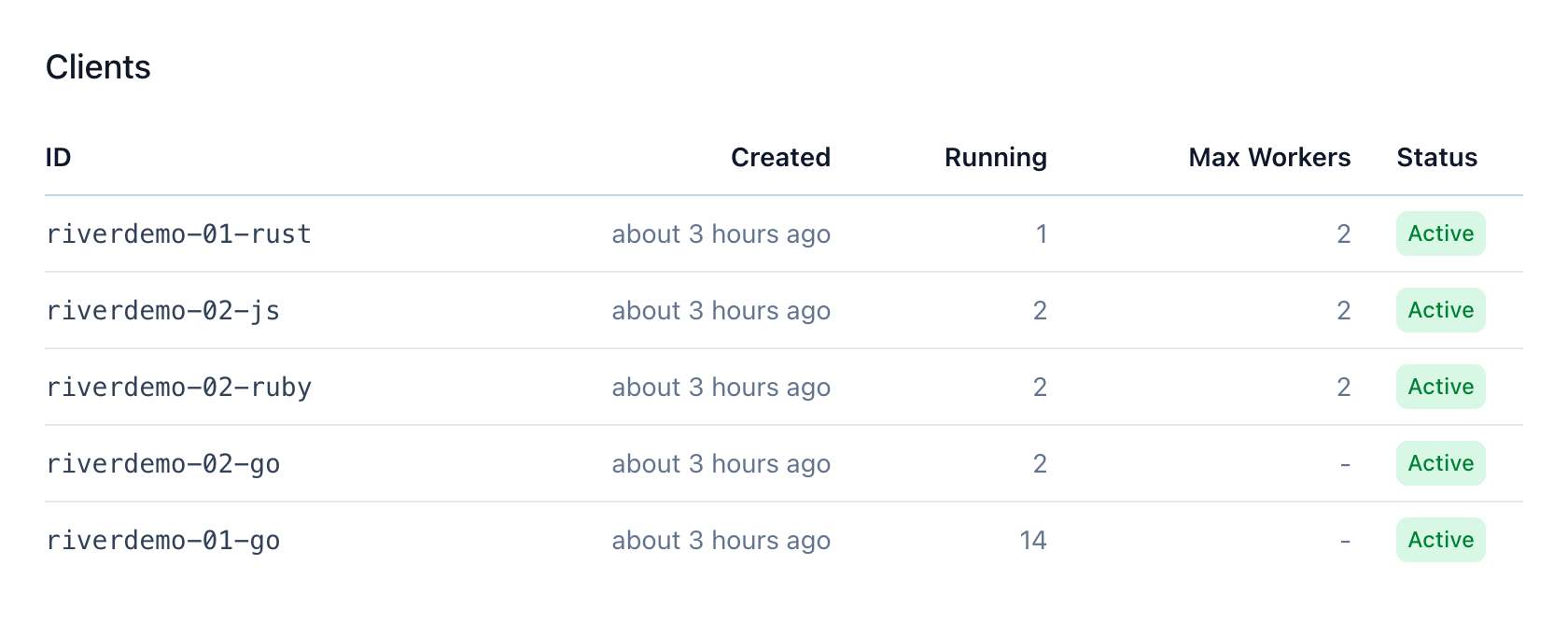The image size is (1568, 622).
Task: Click max workers dash for riverdemo-02-go
Action: pyautogui.click(x=1345, y=464)
